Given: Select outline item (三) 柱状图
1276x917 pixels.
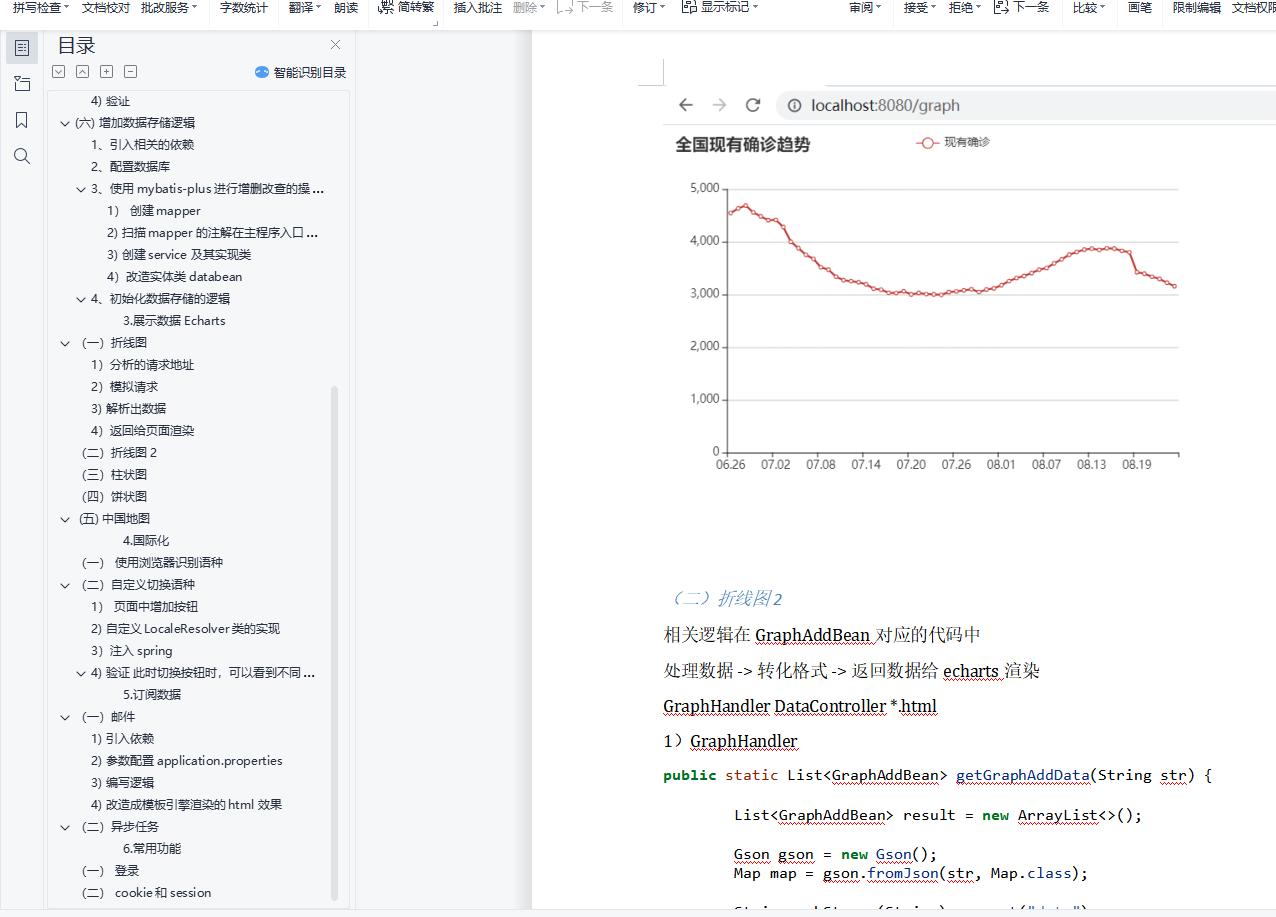Looking at the screenshot, I should point(115,475).
